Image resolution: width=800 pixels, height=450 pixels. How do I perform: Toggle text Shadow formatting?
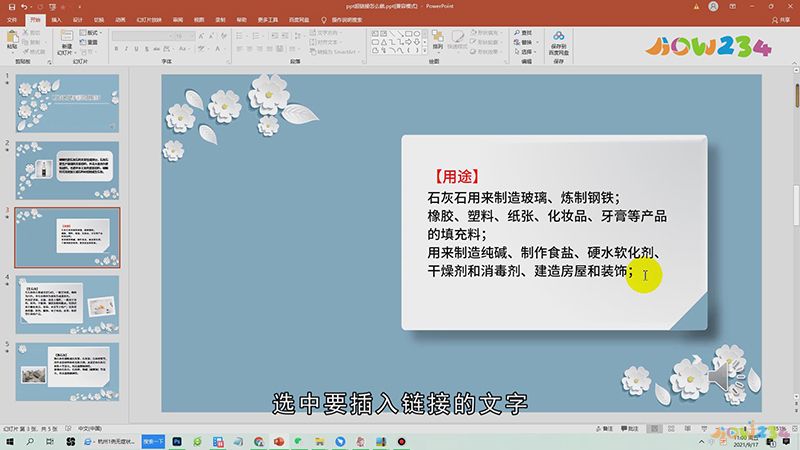coord(146,49)
